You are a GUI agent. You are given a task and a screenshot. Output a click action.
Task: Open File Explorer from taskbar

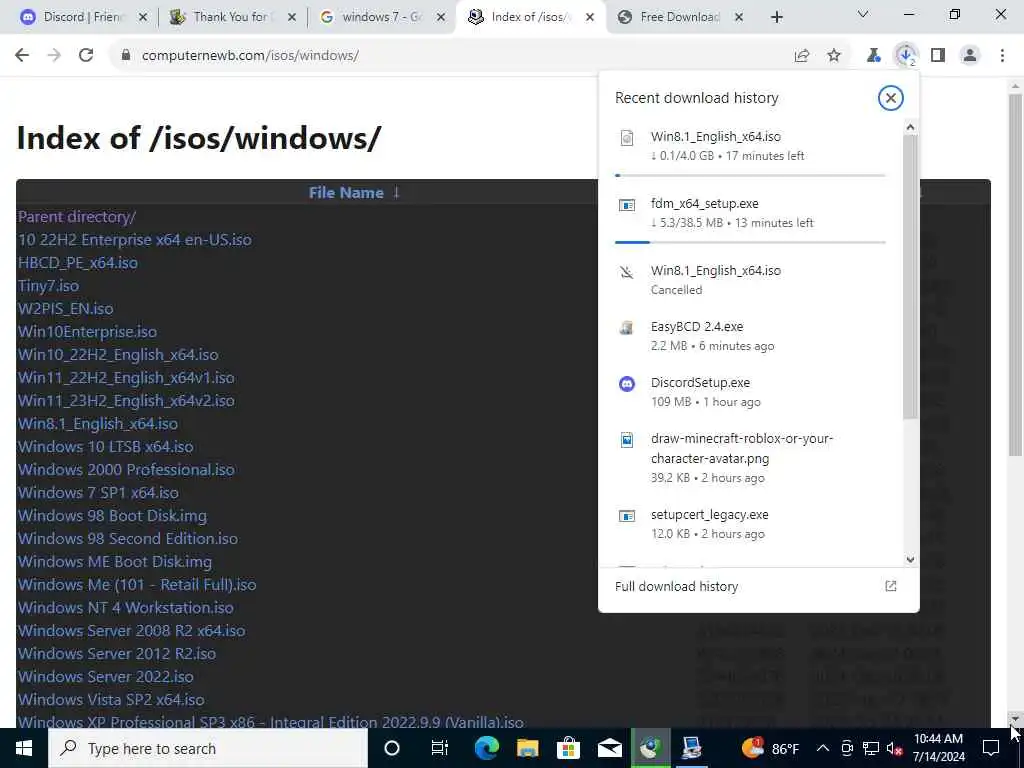pyautogui.click(x=528, y=748)
